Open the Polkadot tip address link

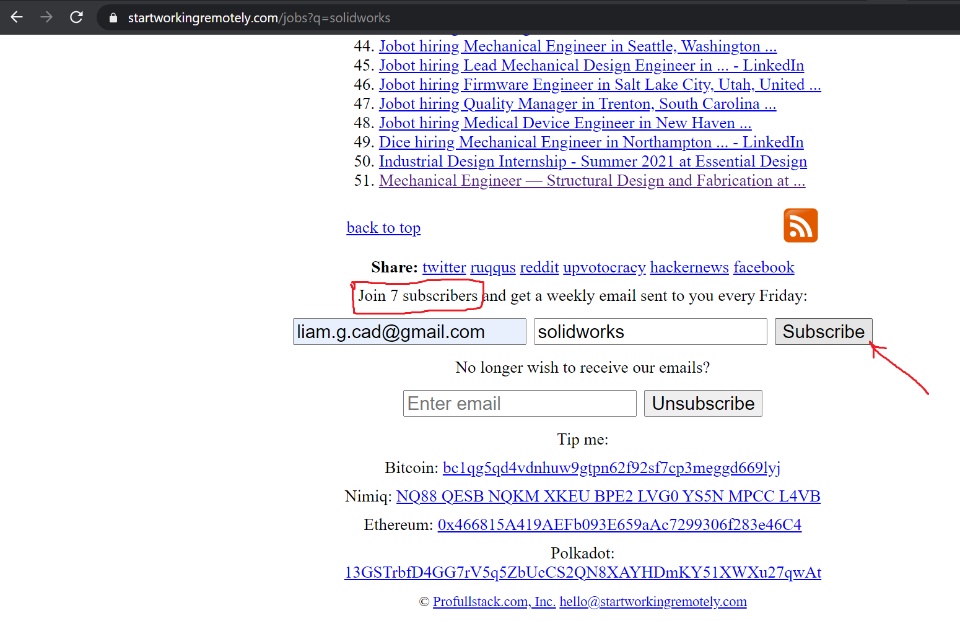tap(582, 573)
